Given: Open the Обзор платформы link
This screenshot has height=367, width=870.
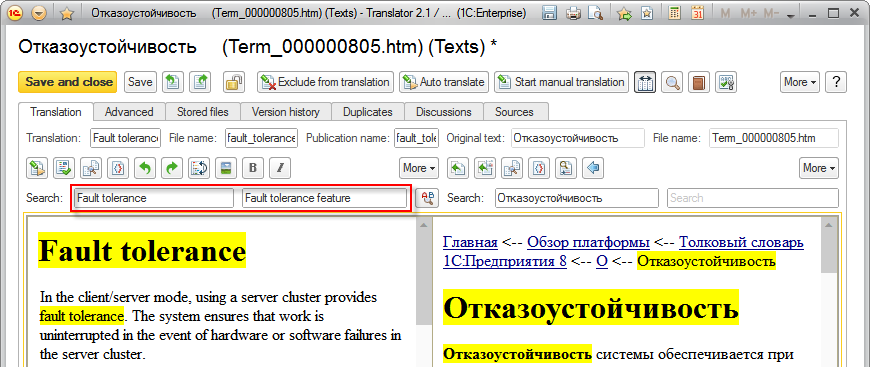Looking at the screenshot, I should [588, 242].
